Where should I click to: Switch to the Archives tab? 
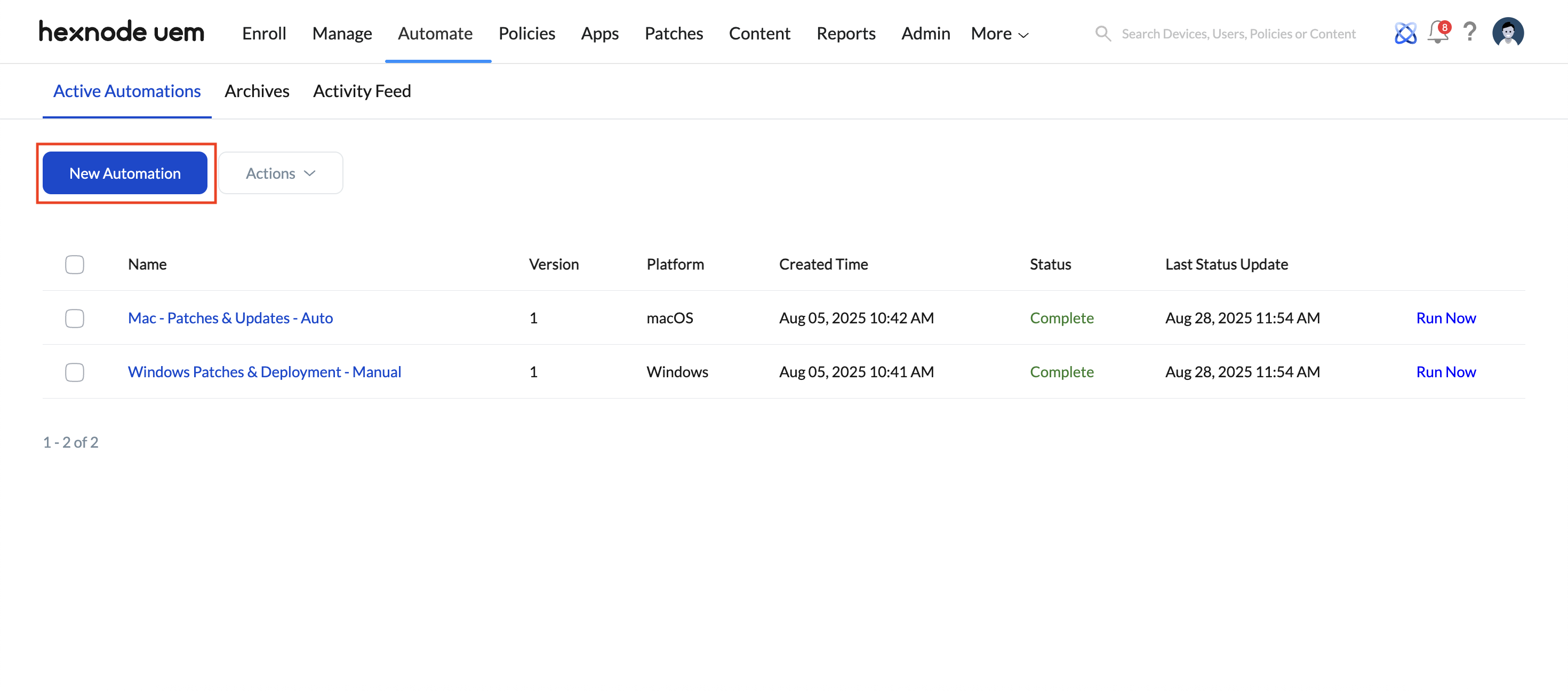256,91
